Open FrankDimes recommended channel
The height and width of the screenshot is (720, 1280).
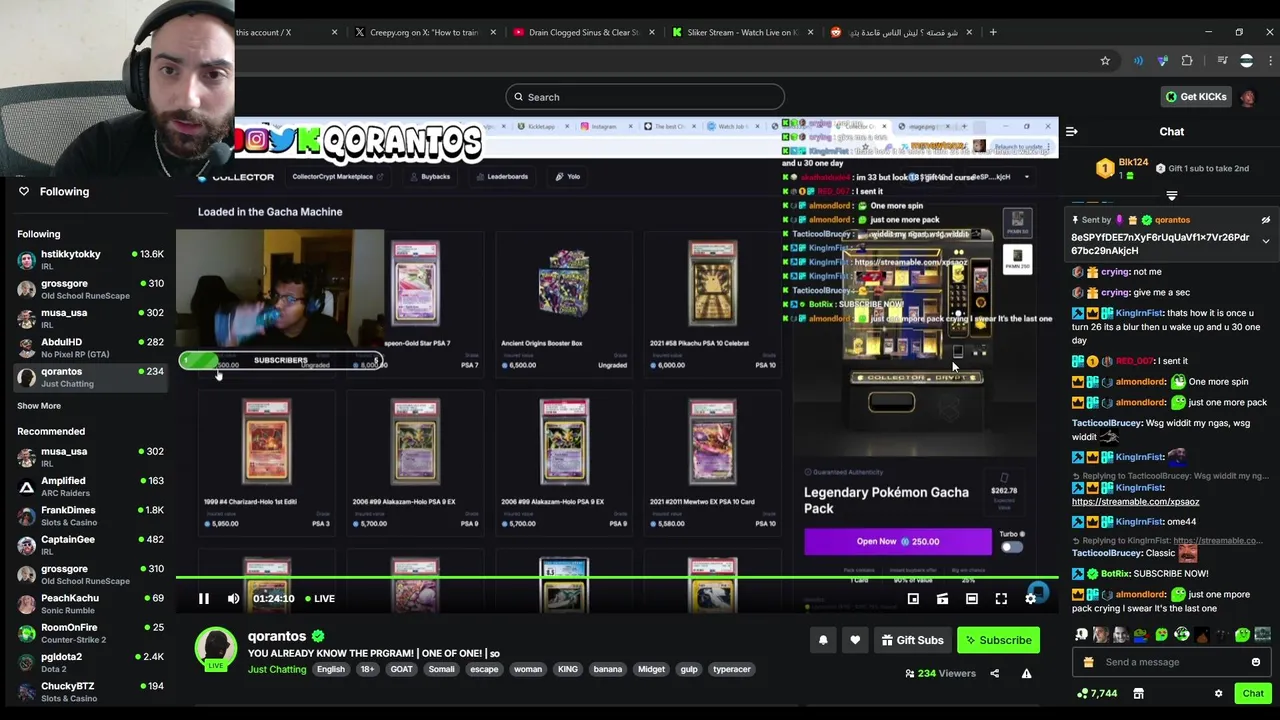coord(90,516)
